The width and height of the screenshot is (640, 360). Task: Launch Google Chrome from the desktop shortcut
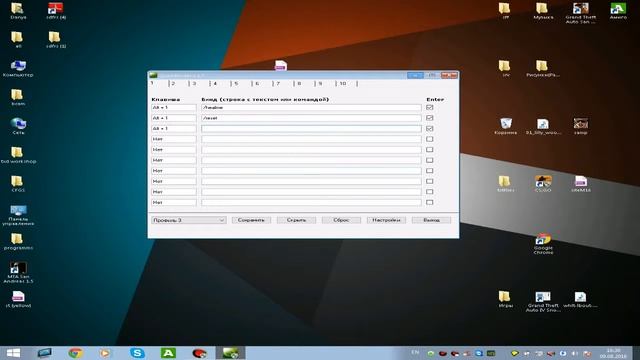[x=543, y=244]
